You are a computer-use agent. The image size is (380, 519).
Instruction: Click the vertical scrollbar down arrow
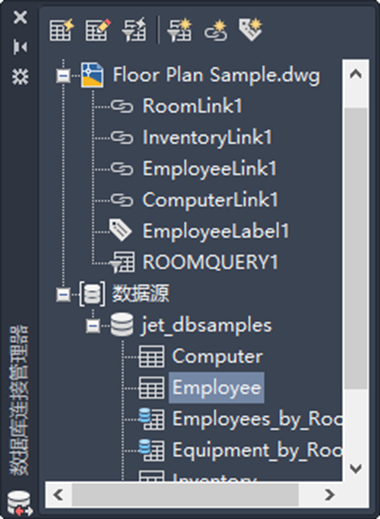tap(356, 468)
